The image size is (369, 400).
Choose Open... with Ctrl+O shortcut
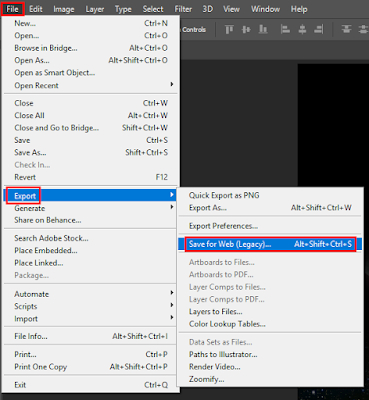91,36
